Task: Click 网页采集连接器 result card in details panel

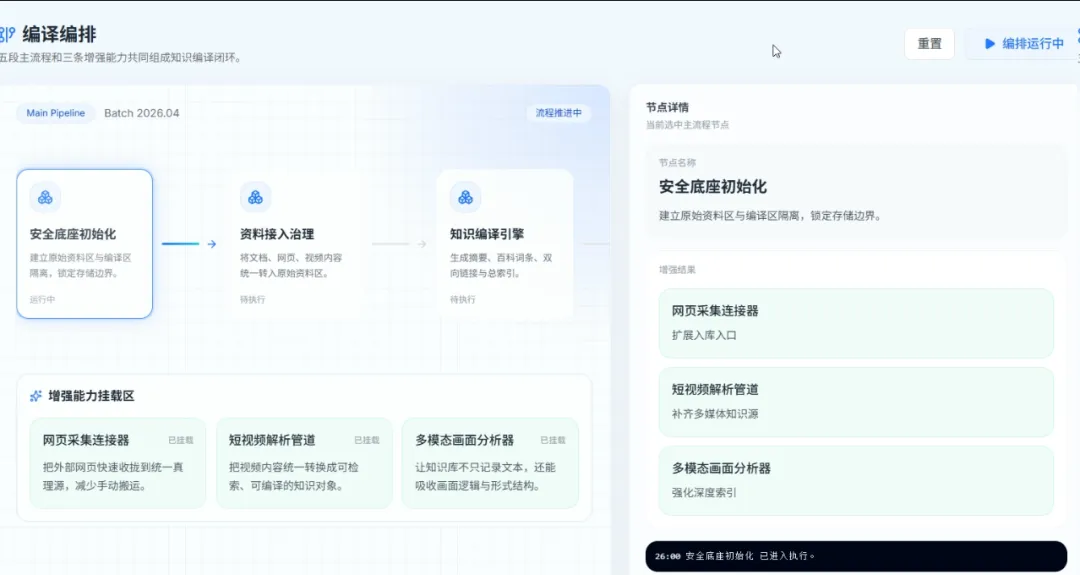Action: [x=856, y=323]
